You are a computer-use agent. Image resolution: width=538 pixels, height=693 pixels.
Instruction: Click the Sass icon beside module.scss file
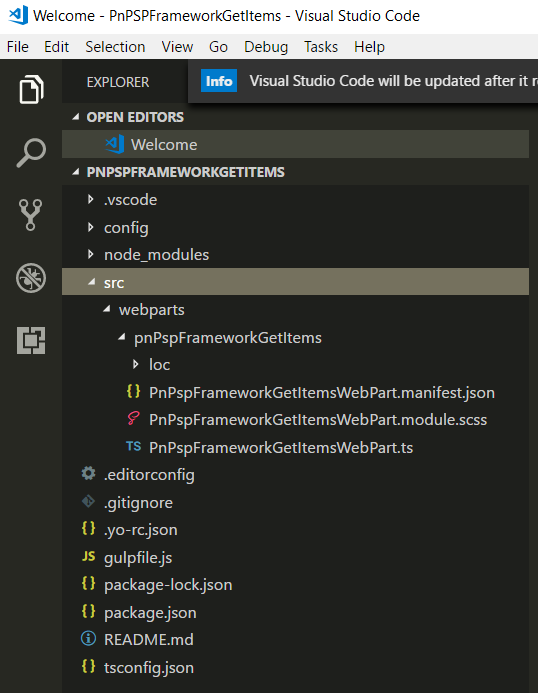(133, 419)
